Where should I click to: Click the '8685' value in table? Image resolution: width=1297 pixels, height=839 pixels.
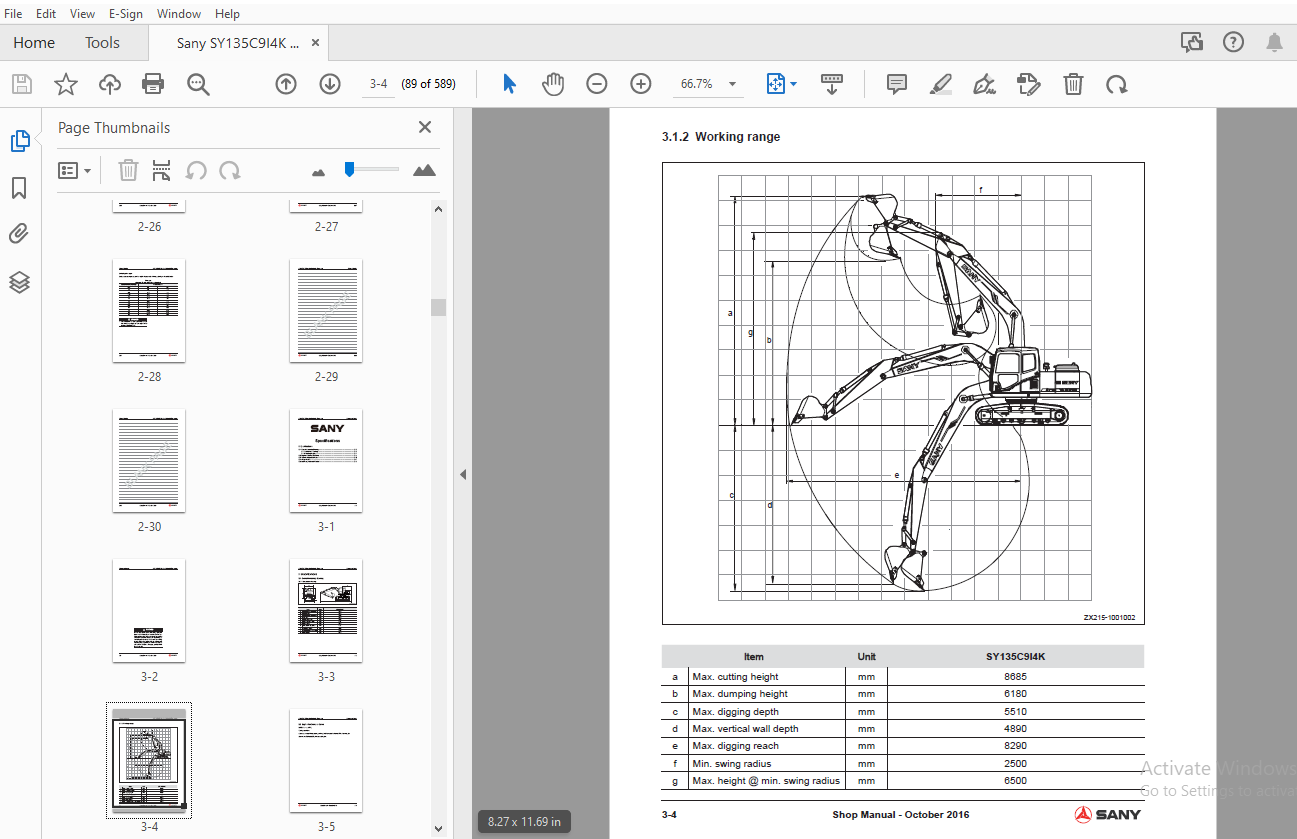click(1015, 677)
